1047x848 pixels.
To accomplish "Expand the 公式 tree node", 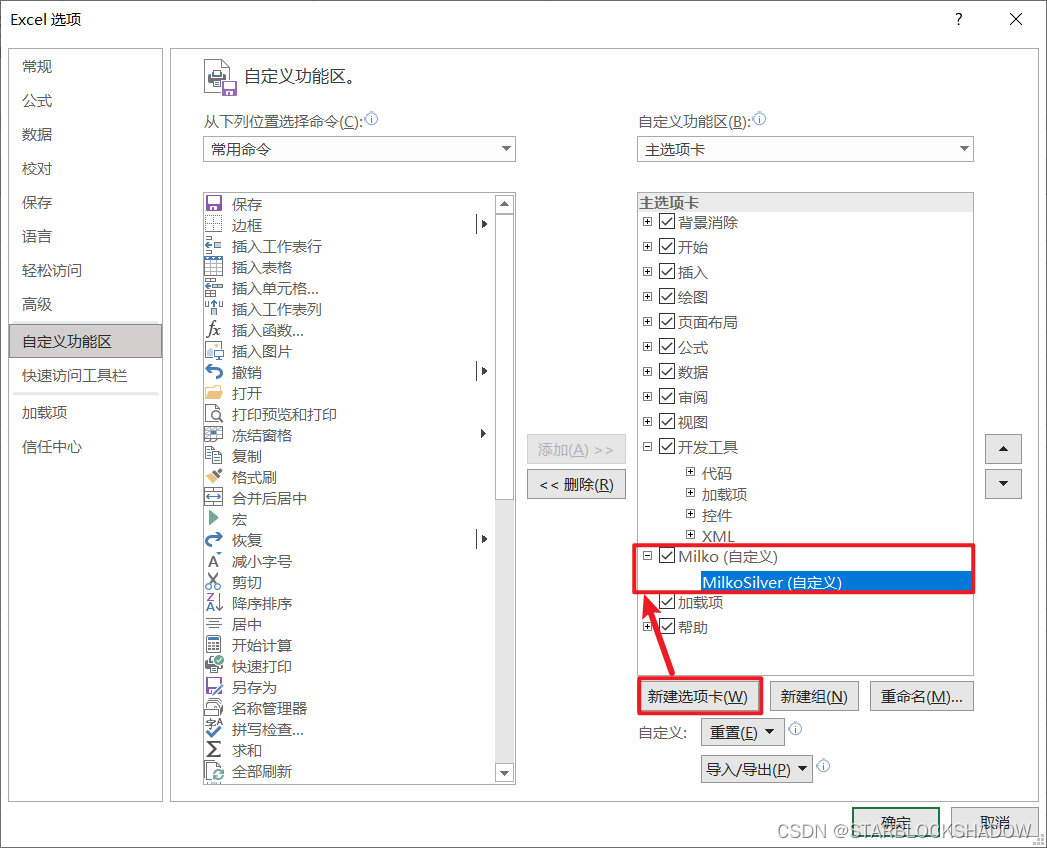I will [647, 347].
